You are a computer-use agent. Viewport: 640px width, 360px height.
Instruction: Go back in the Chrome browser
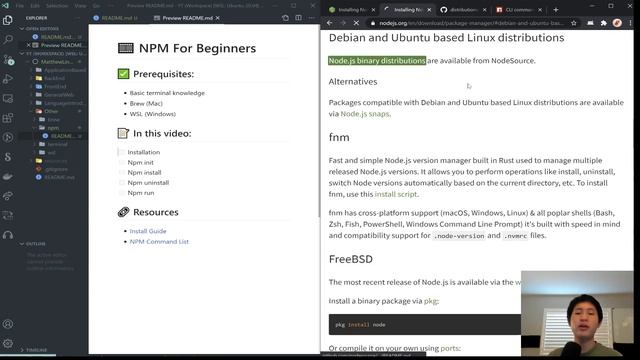[x=330, y=23]
